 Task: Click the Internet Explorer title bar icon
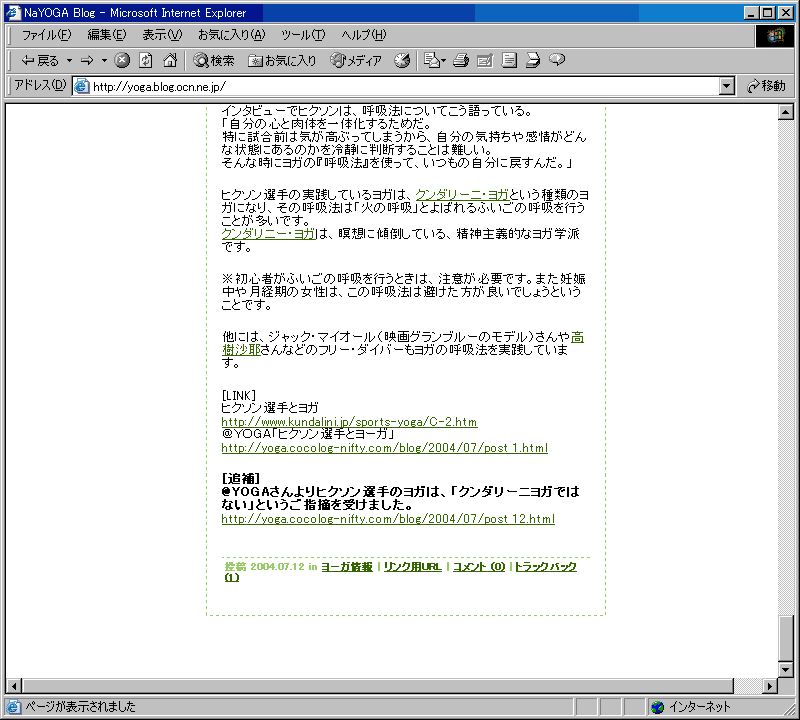(x=13, y=13)
